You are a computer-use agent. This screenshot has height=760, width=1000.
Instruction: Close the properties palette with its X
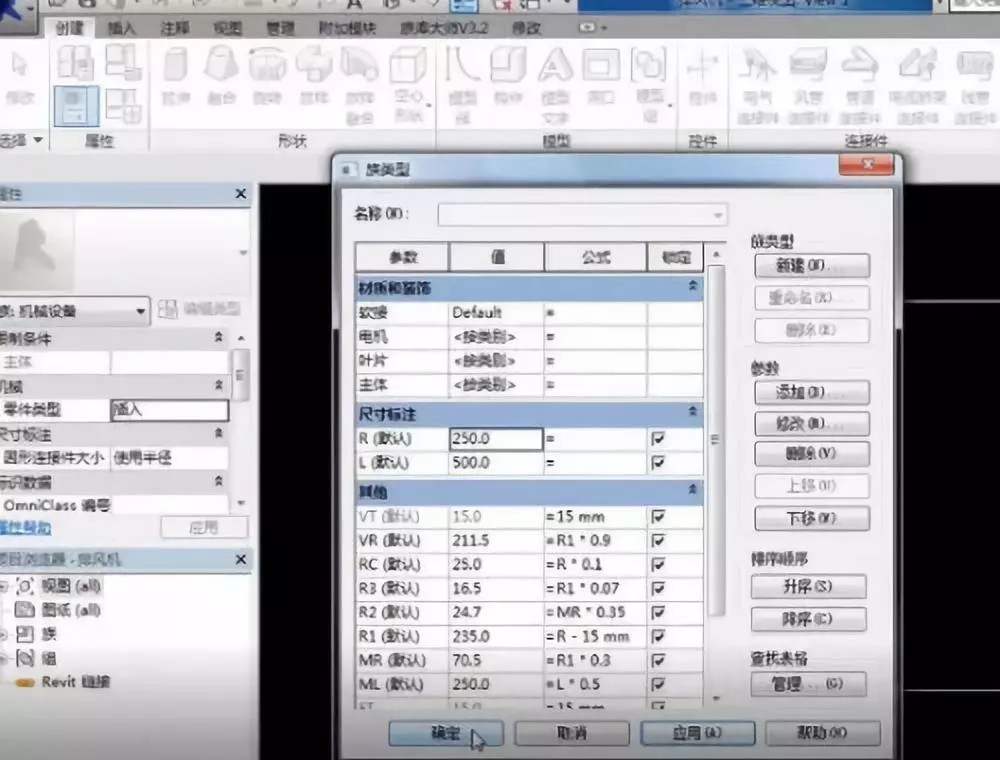240,193
